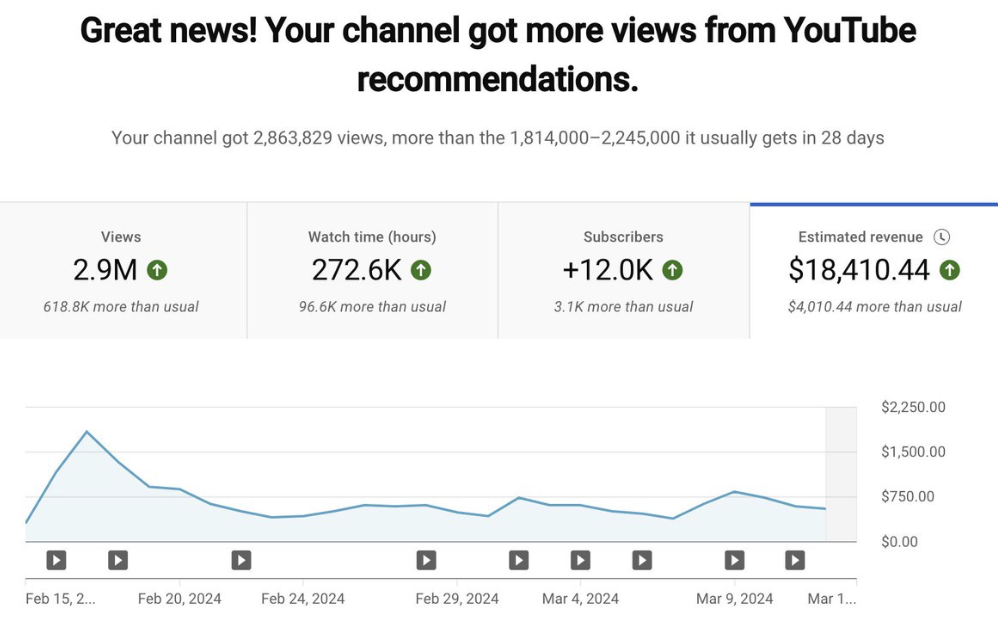Image resolution: width=998 pixels, height=622 pixels.
Task: Click the '618.8K more than usual' text
Action: [121, 307]
